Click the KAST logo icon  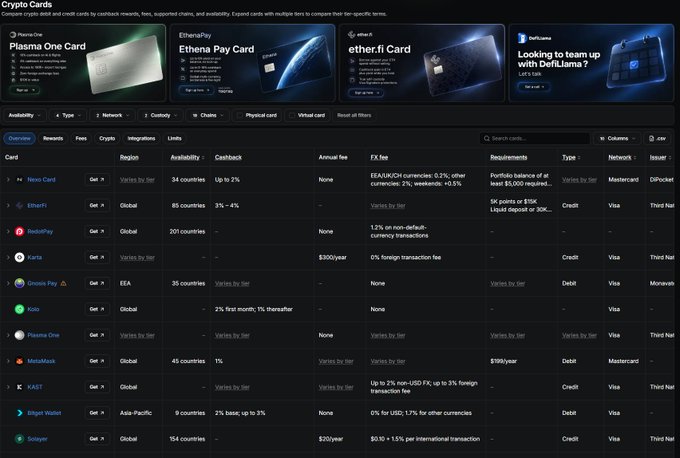pyautogui.click(x=20, y=387)
